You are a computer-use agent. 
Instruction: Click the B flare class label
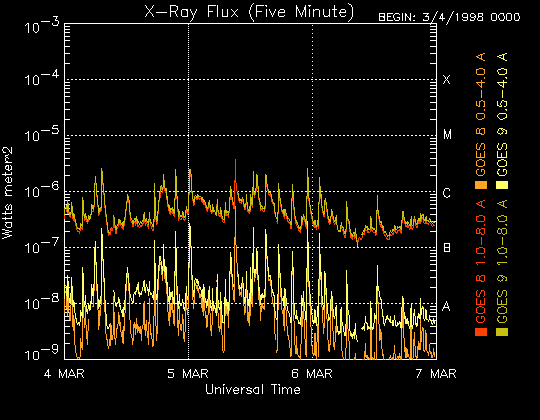point(447,248)
